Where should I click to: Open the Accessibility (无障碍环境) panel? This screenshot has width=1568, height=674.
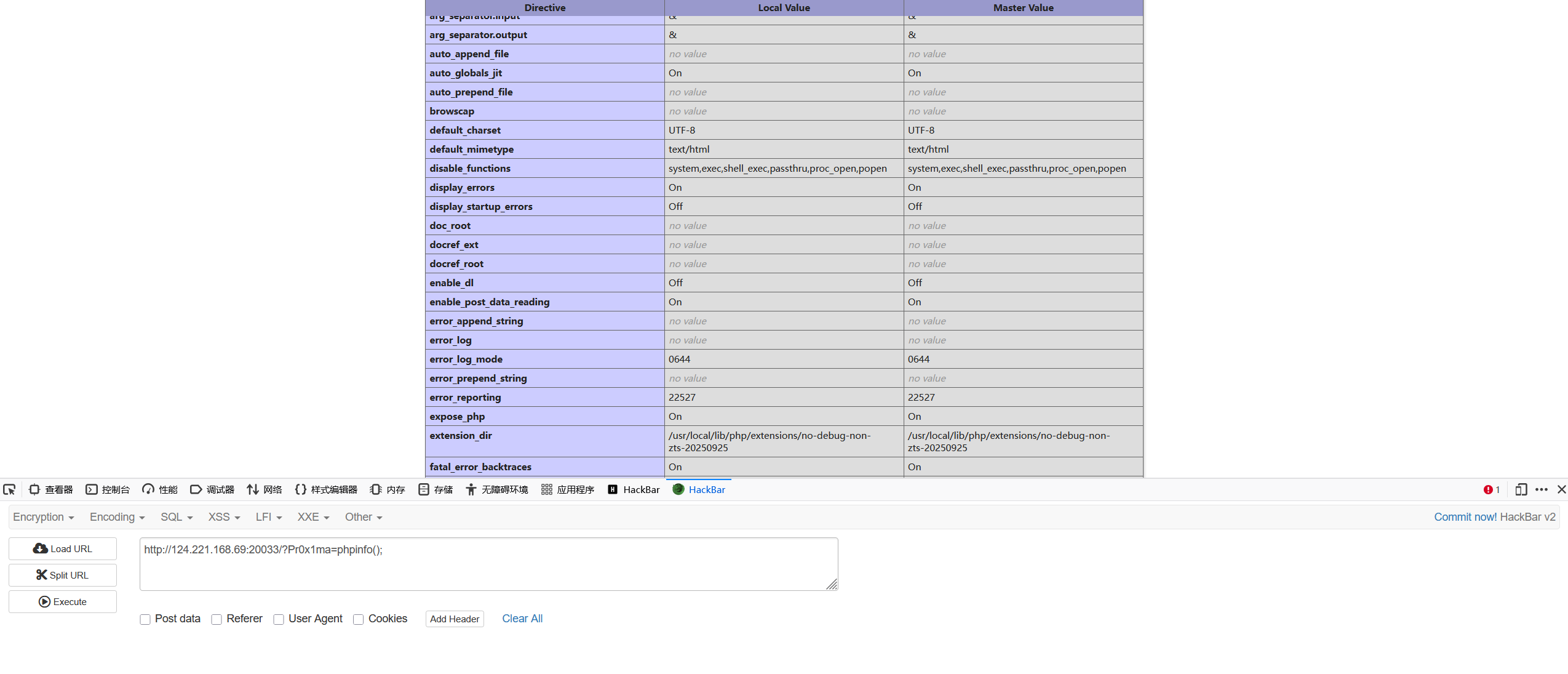pyautogui.click(x=497, y=489)
